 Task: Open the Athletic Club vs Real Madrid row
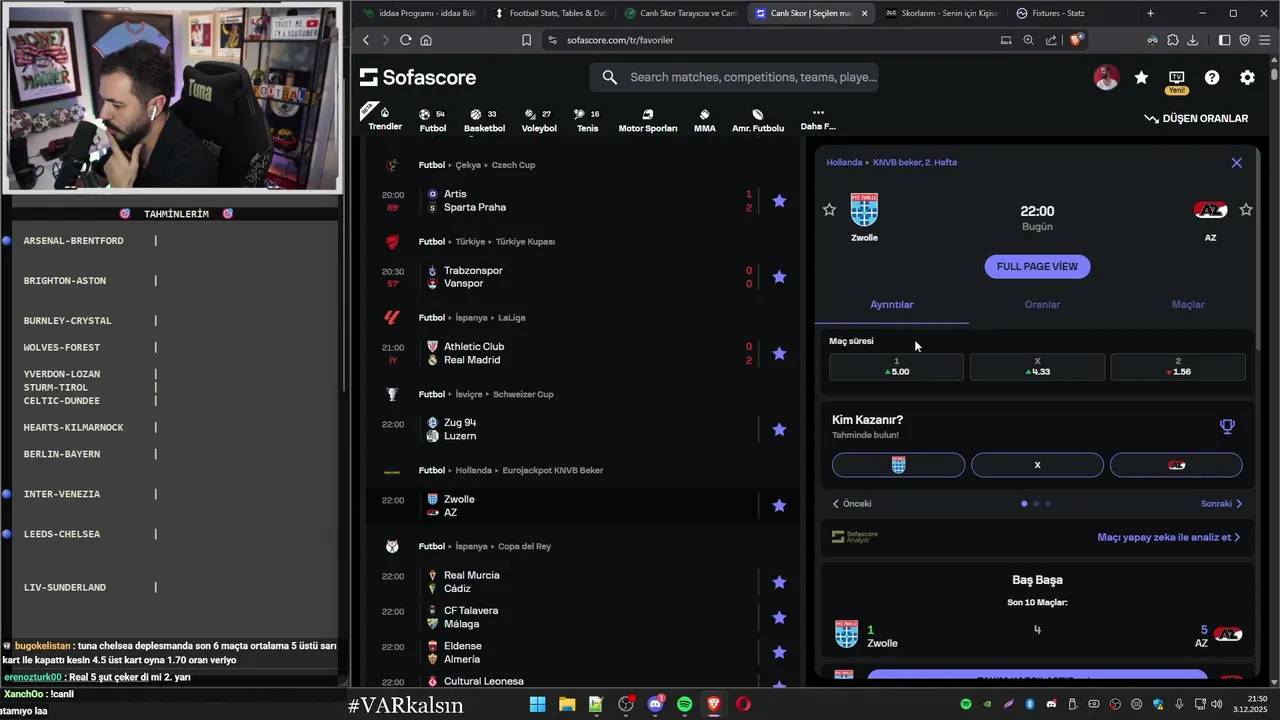583,353
